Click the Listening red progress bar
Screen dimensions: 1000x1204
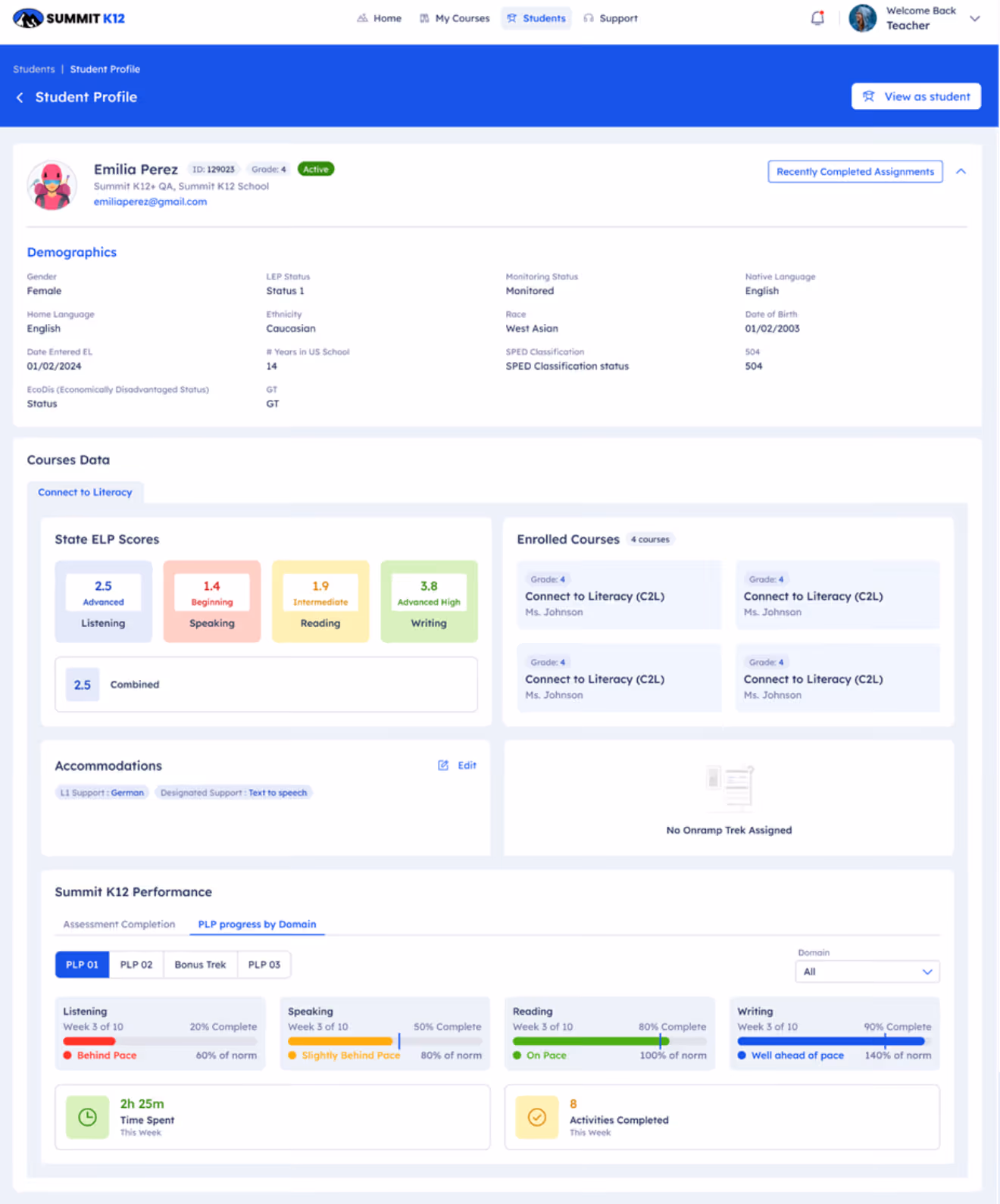89,1041
